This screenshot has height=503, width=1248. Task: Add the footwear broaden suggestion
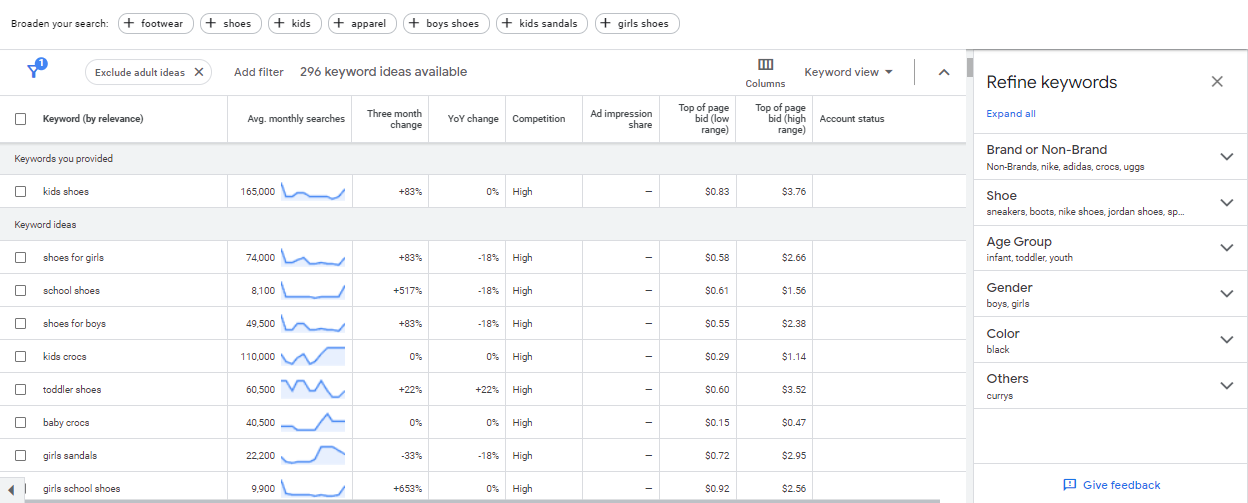tap(155, 23)
